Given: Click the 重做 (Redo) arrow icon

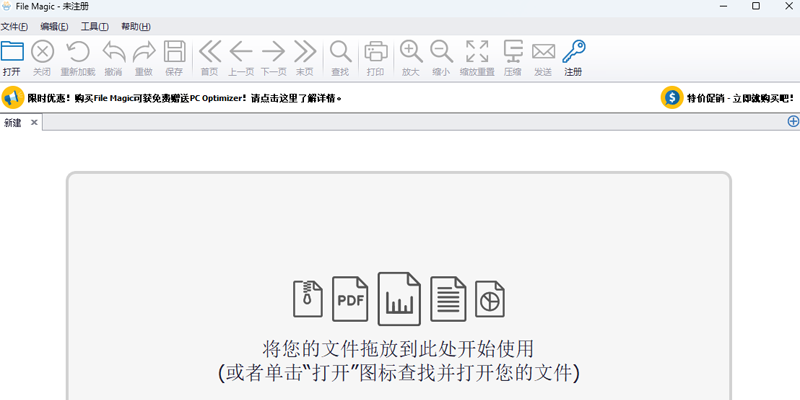Looking at the screenshot, I should (x=144, y=52).
